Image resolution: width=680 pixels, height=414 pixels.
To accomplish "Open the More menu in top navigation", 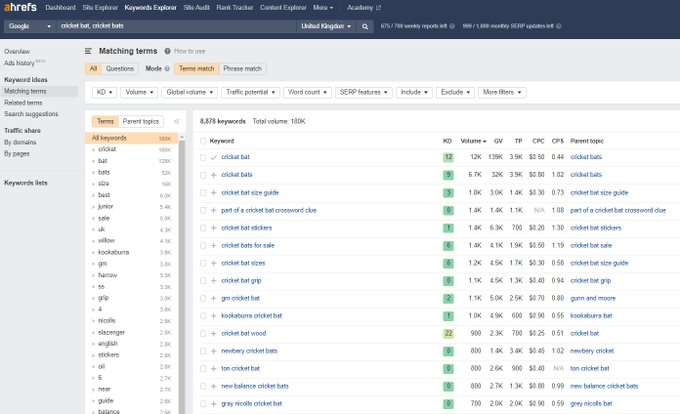I will [x=323, y=8].
